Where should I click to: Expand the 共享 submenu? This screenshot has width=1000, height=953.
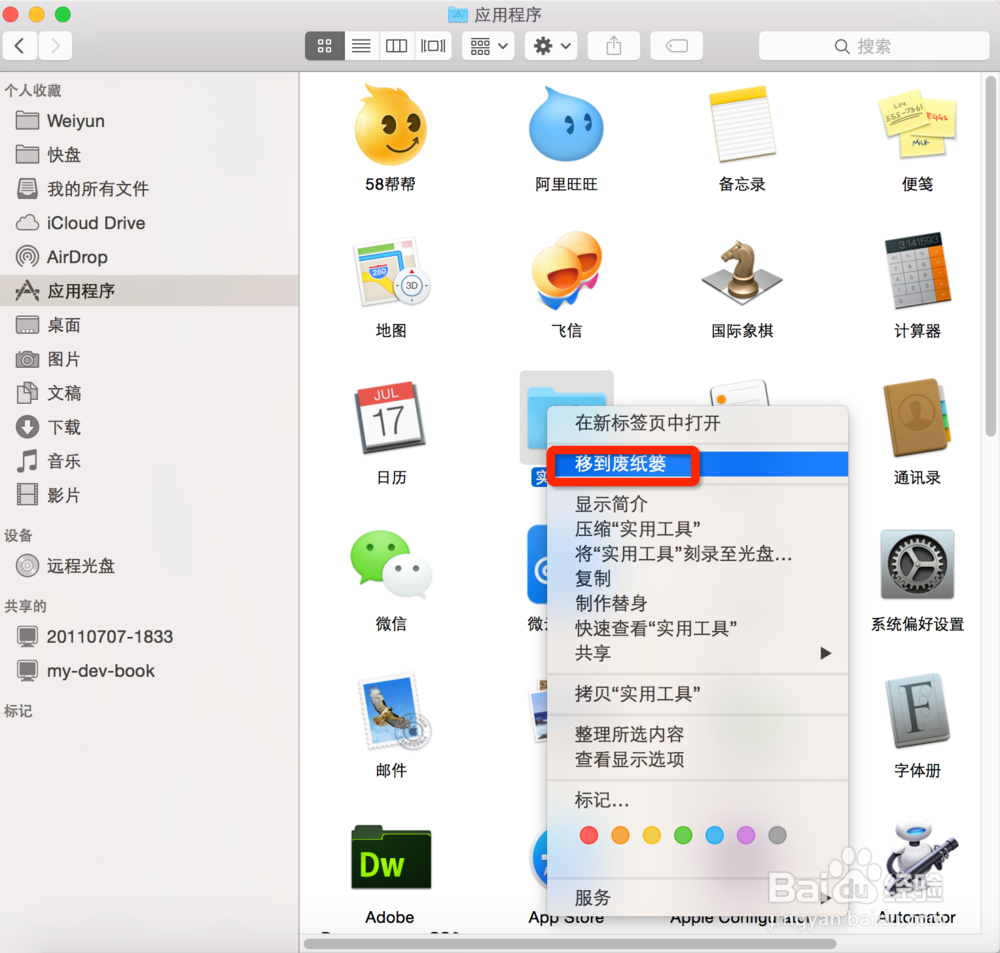point(698,653)
